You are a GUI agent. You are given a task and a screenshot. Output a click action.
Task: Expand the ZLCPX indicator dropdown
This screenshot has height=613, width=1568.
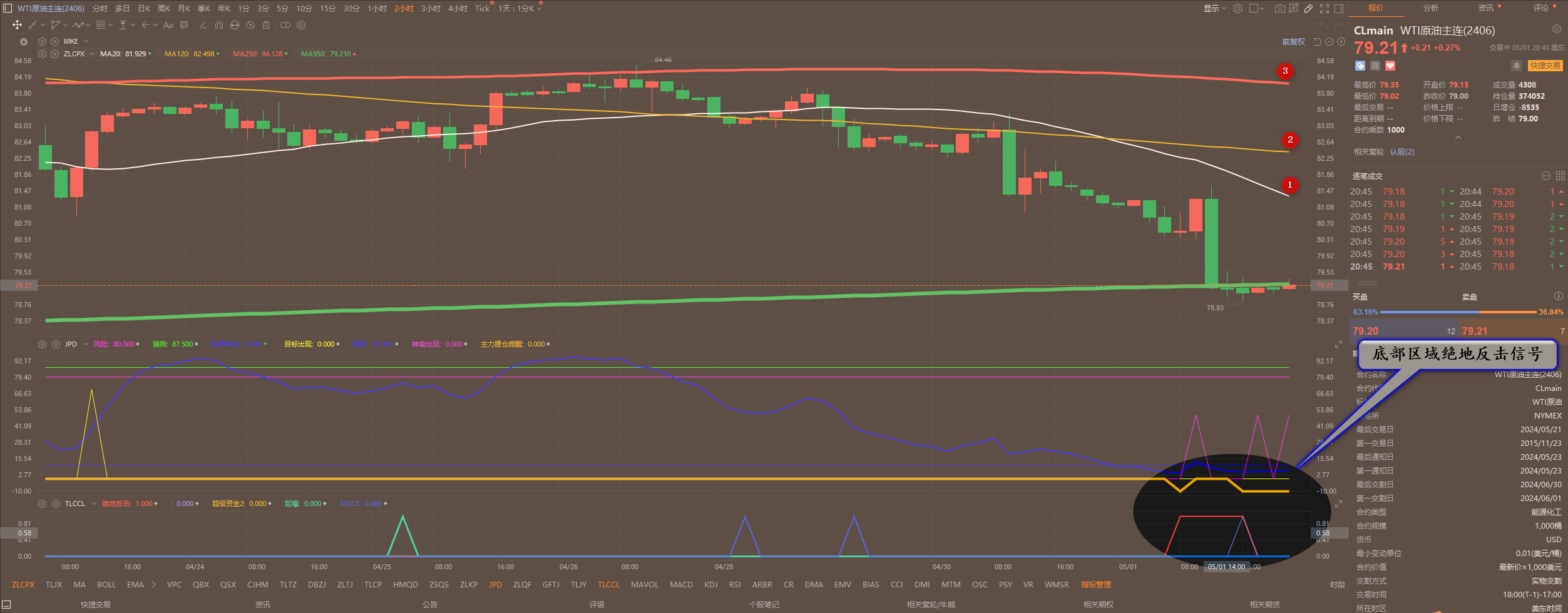point(92,54)
